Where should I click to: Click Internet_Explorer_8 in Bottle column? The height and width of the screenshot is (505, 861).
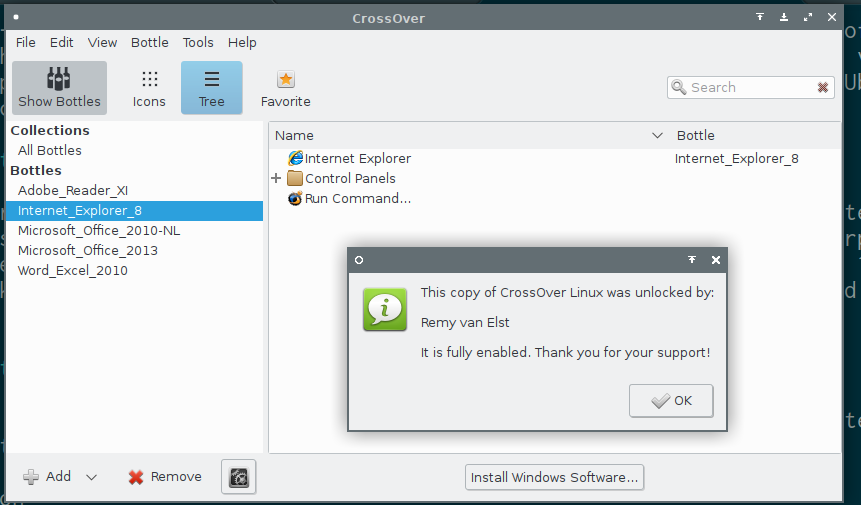point(737,159)
